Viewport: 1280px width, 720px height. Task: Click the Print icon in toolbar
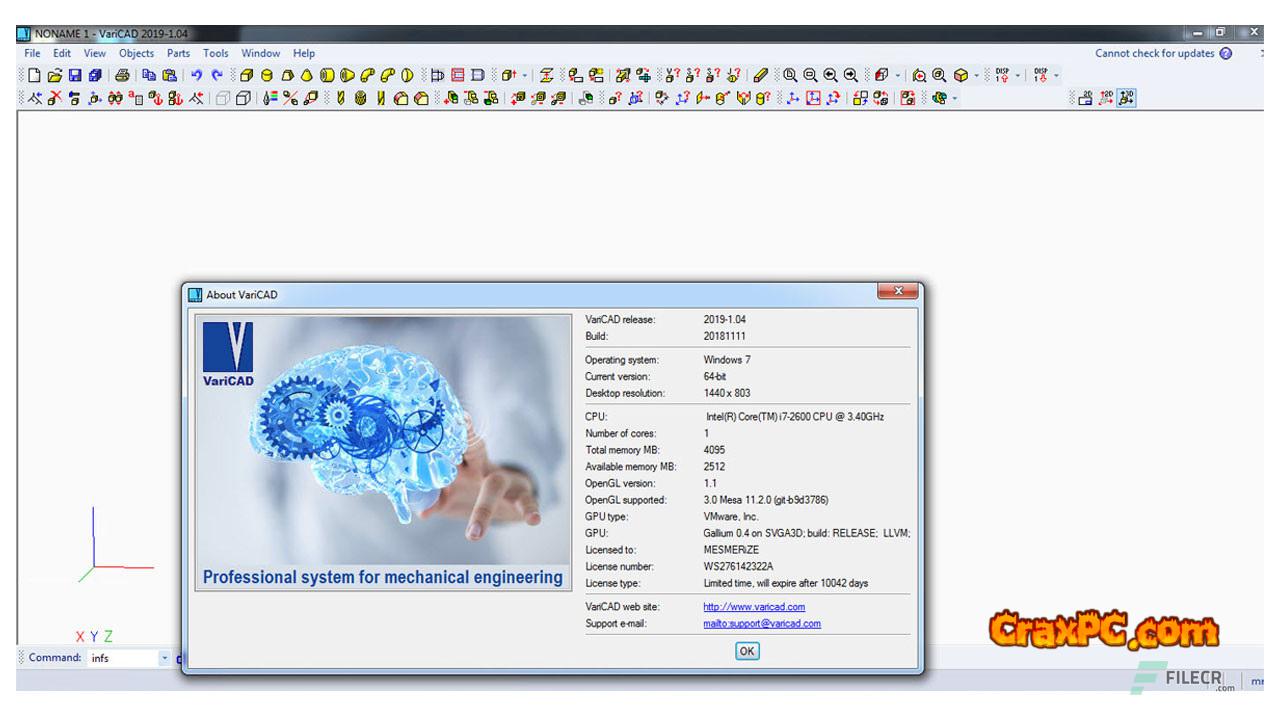coord(122,75)
